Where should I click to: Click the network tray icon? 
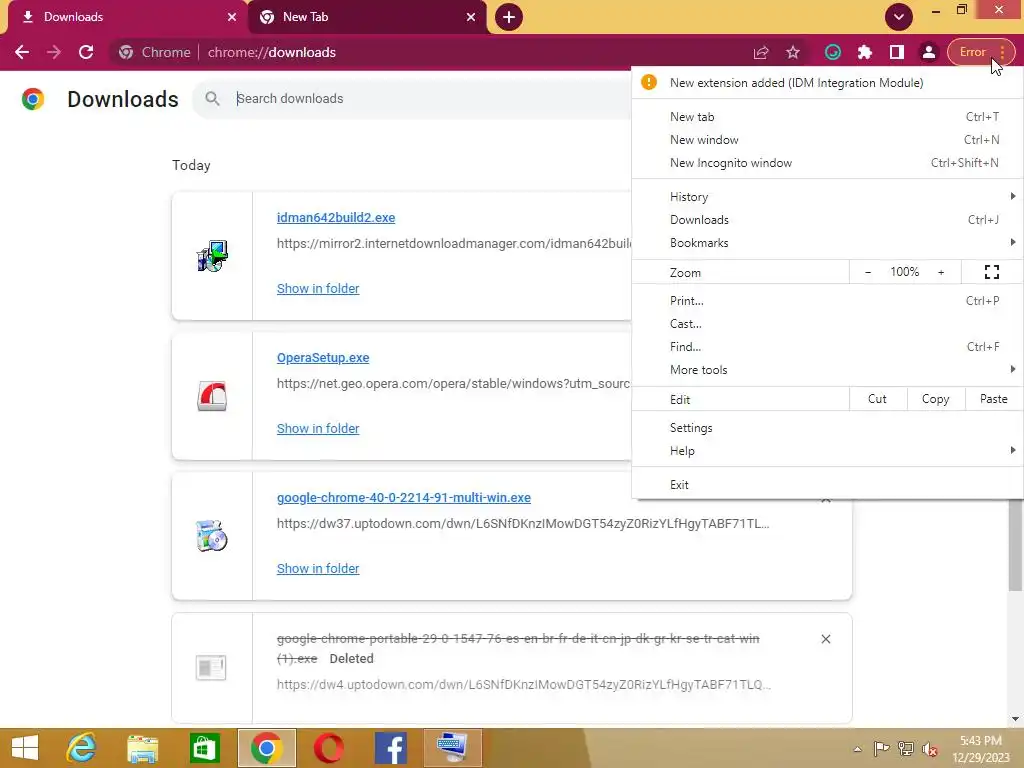[906, 749]
